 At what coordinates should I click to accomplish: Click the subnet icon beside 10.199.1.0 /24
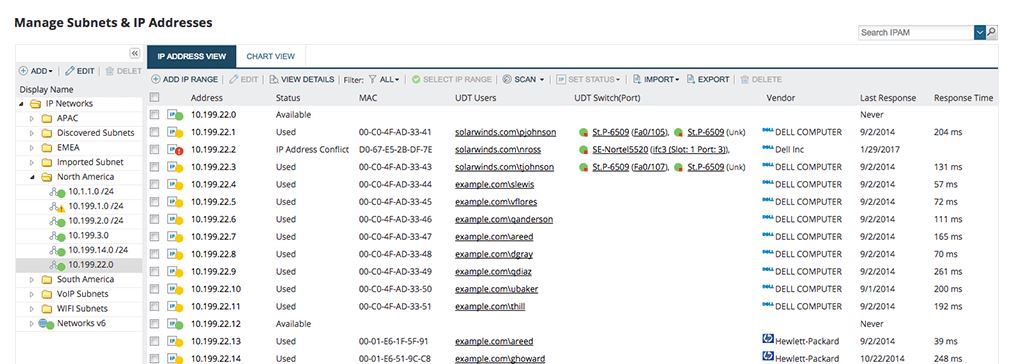tap(57, 206)
